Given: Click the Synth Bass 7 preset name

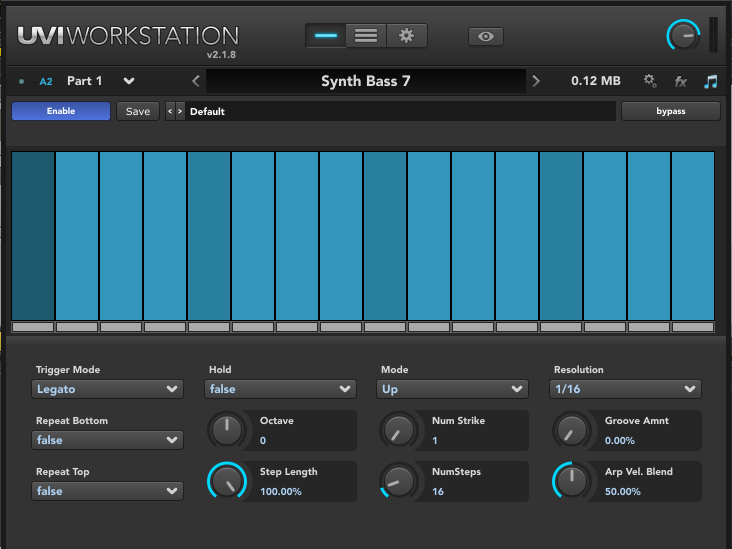Looking at the screenshot, I should click(x=366, y=81).
